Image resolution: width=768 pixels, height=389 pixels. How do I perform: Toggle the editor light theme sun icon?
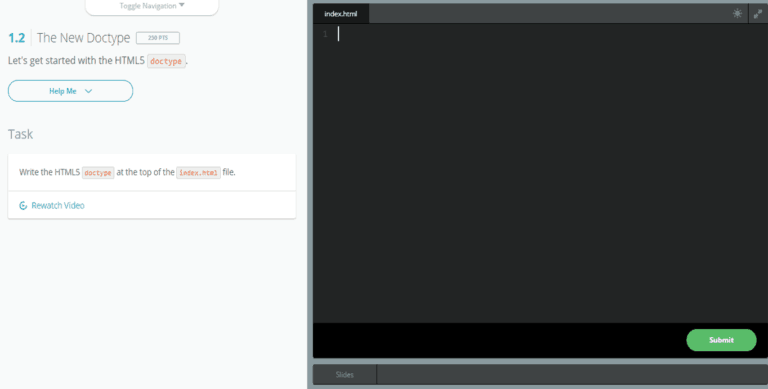(x=737, y=14)
